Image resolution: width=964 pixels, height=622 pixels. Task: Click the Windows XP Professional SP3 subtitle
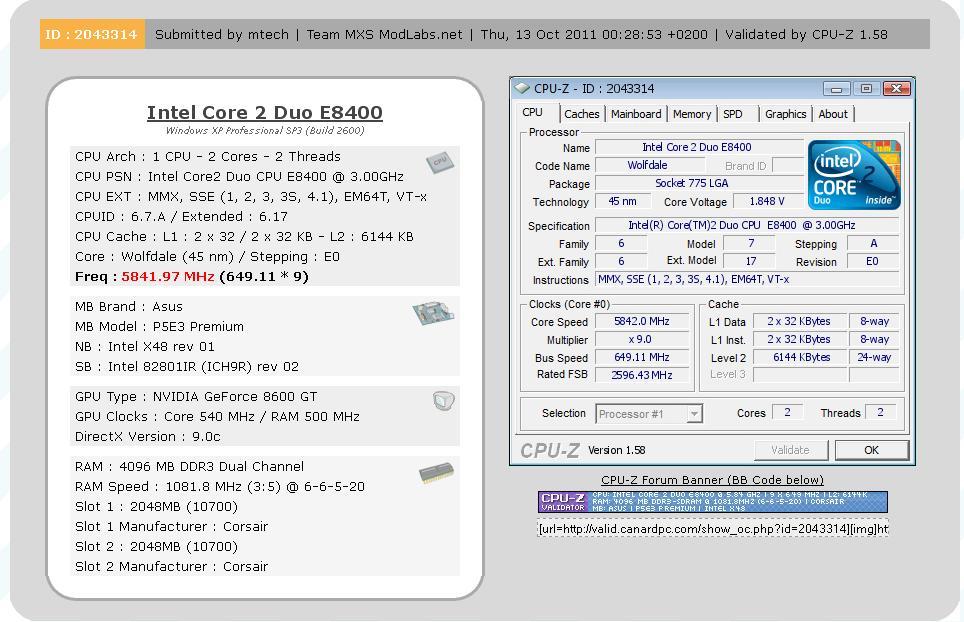click(x=265, y=130)
